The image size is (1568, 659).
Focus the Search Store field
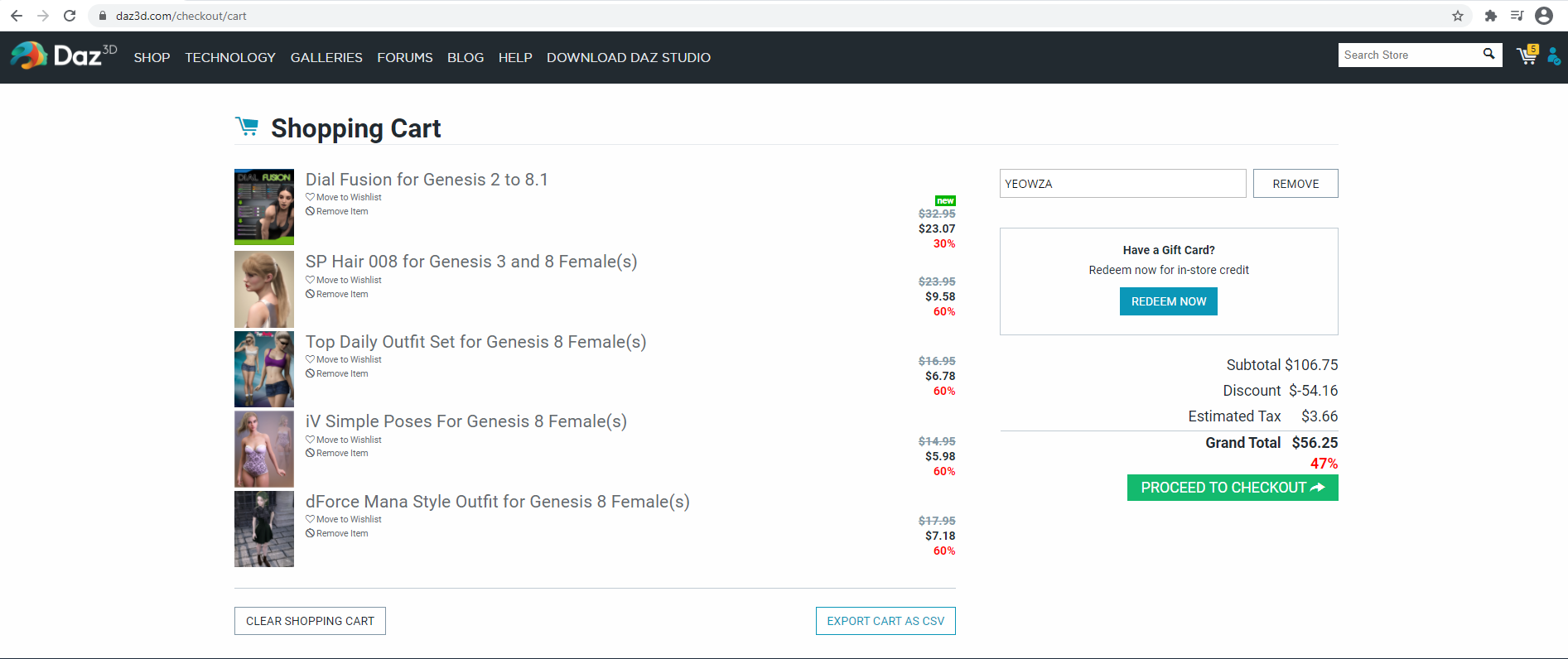pyautogui.click(x=1408, y=55)
